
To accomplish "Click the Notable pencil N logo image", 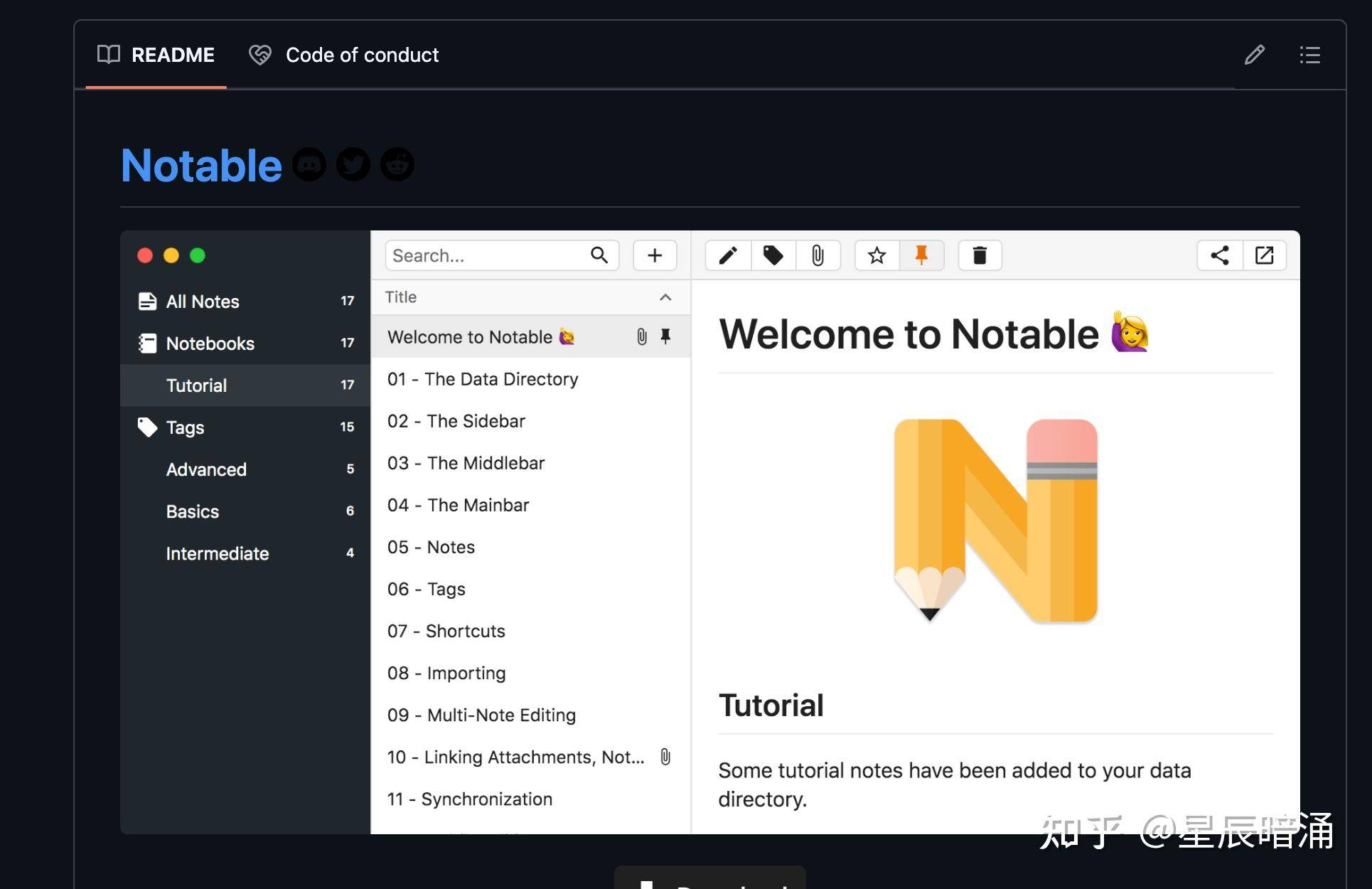I will pyautogui.click(x=995, y=521).
